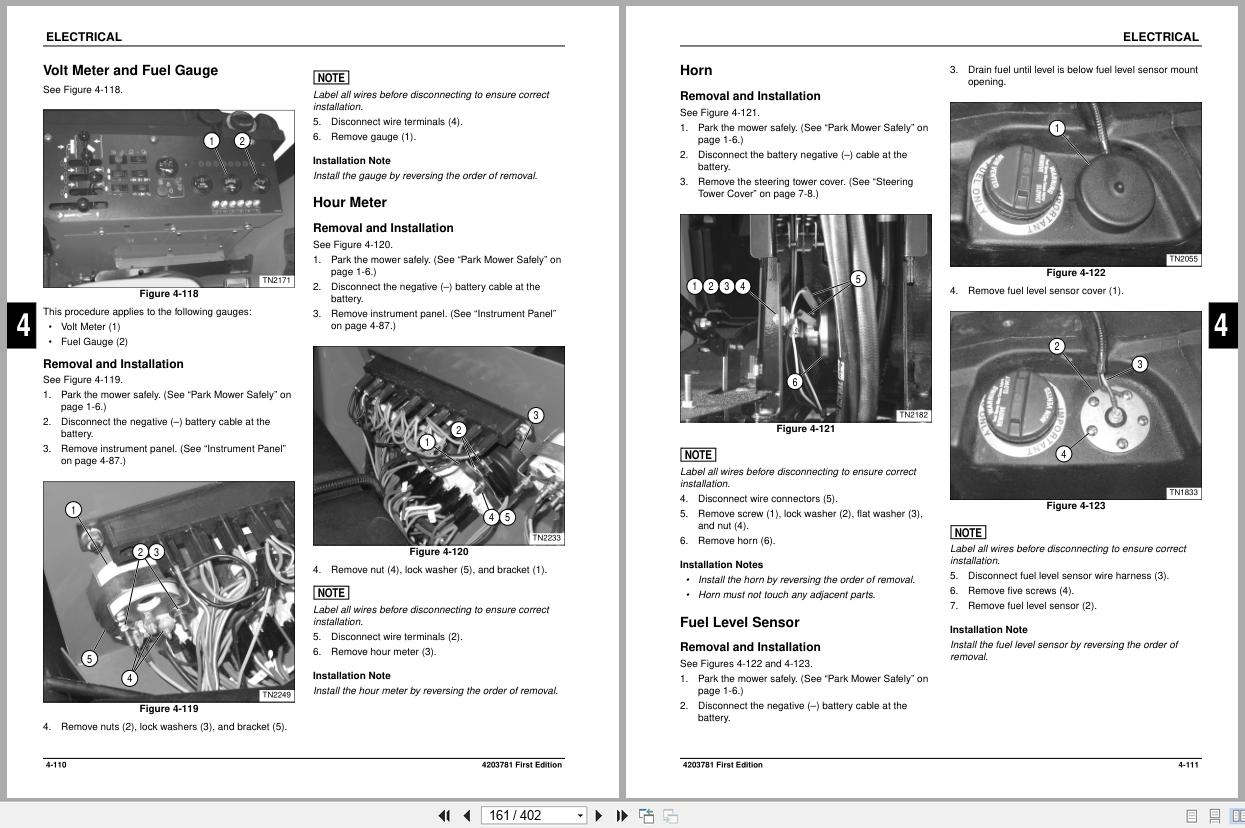Switch to two-page facing view
This screenshot has width=1245, height=828.
tap(1237, 816)
